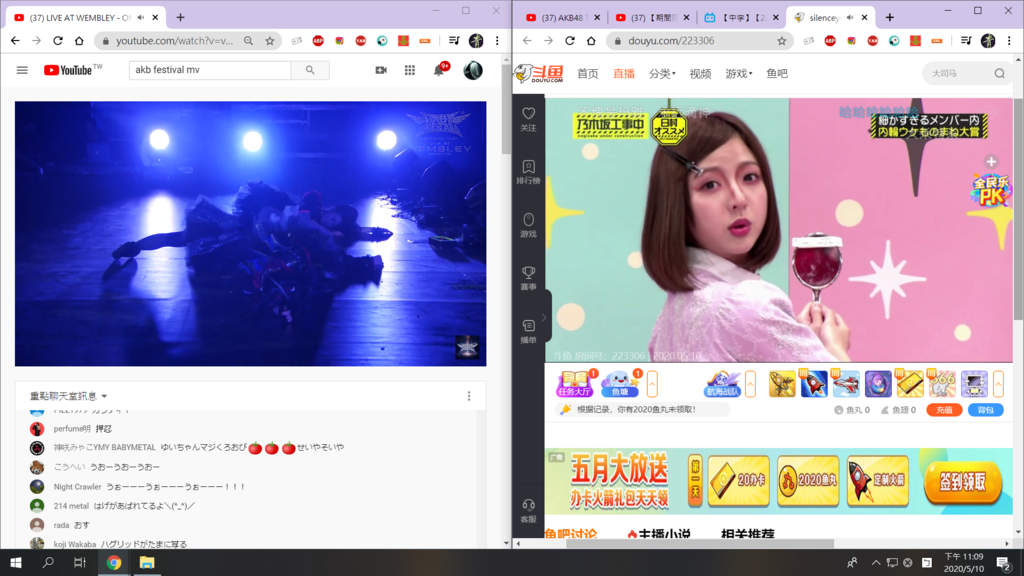1024x576 pixels.
Task: Expand the arrow next to the 鱼塘 icon
Action: pyautogui.click(x=652, y=384)
